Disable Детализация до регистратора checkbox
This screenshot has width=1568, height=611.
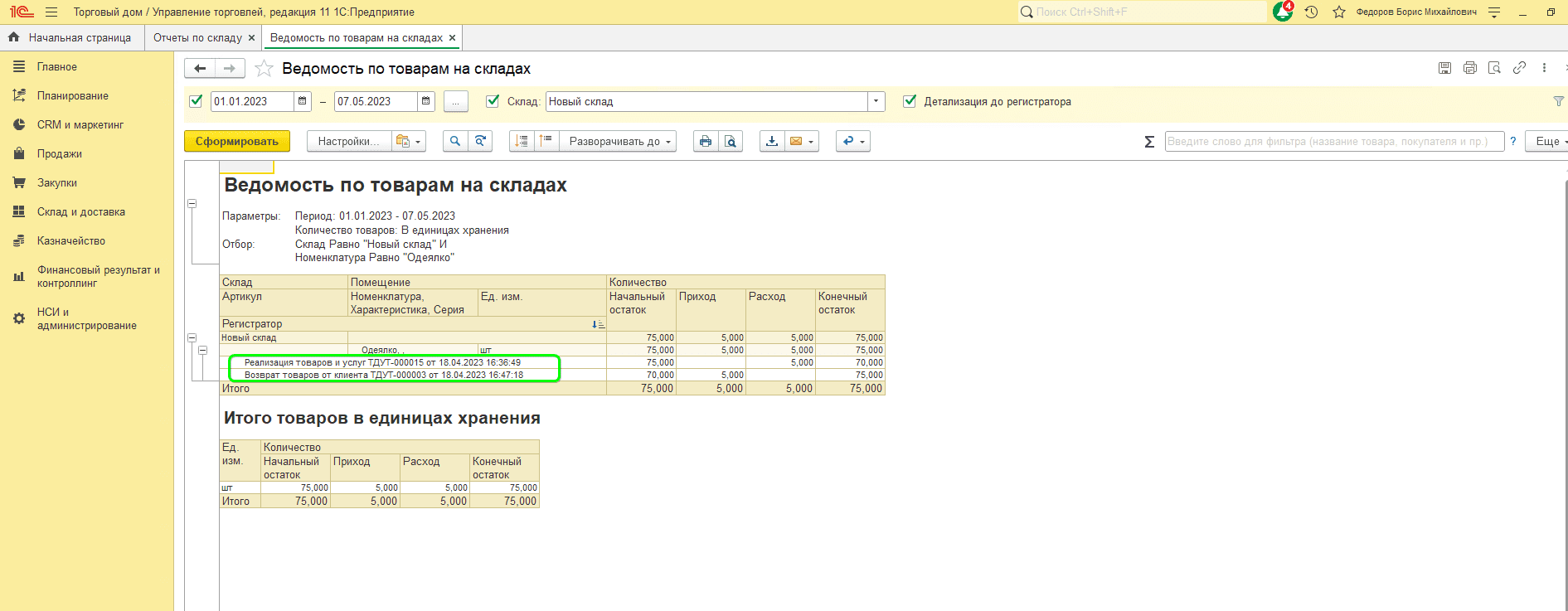[x=910, y=101]
